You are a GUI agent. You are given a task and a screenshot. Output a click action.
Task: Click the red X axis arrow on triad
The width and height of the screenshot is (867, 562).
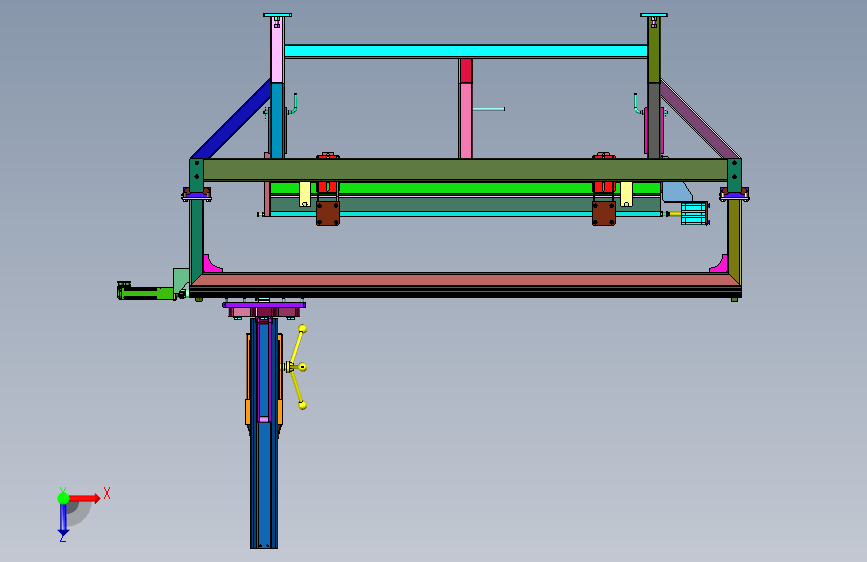click(84, 498)
